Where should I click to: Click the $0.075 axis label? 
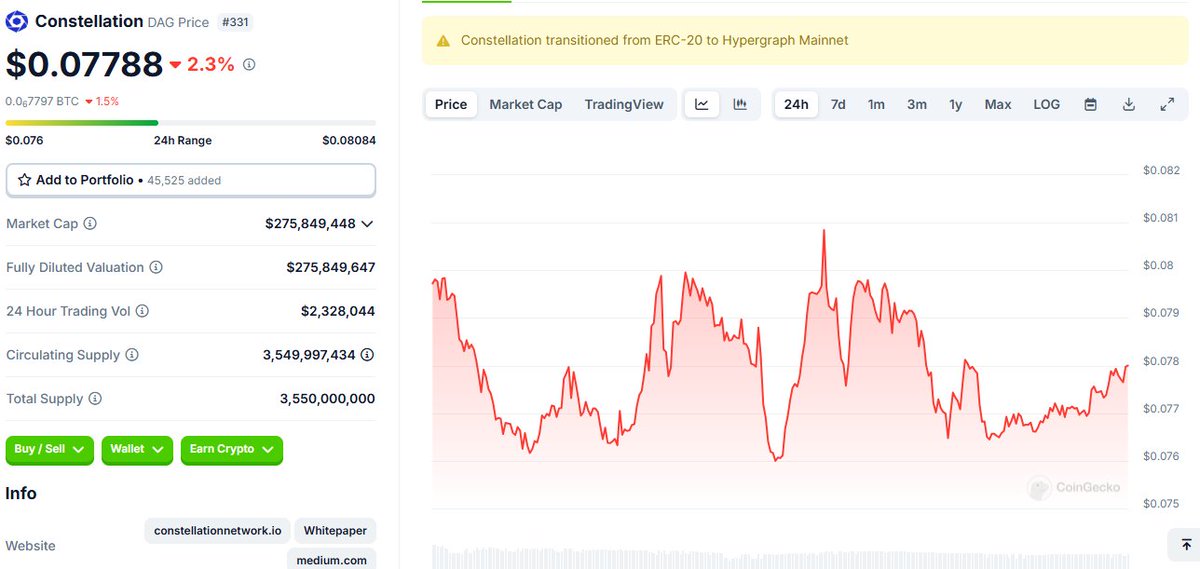tap(1162, 505)
